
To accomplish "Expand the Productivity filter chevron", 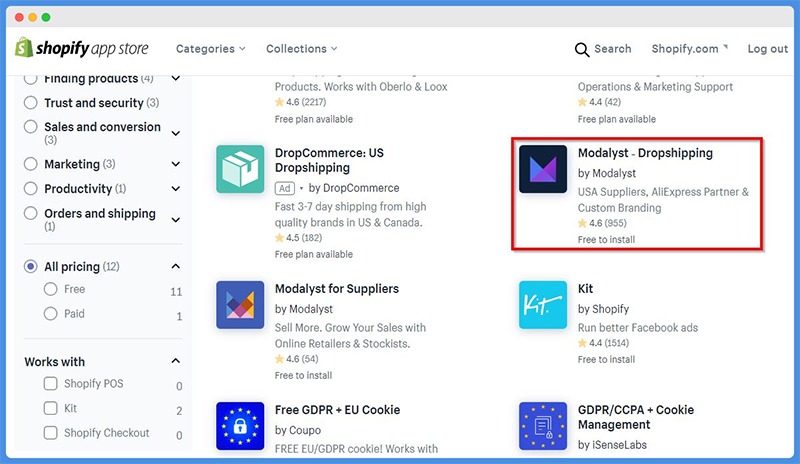I will 176,189.
